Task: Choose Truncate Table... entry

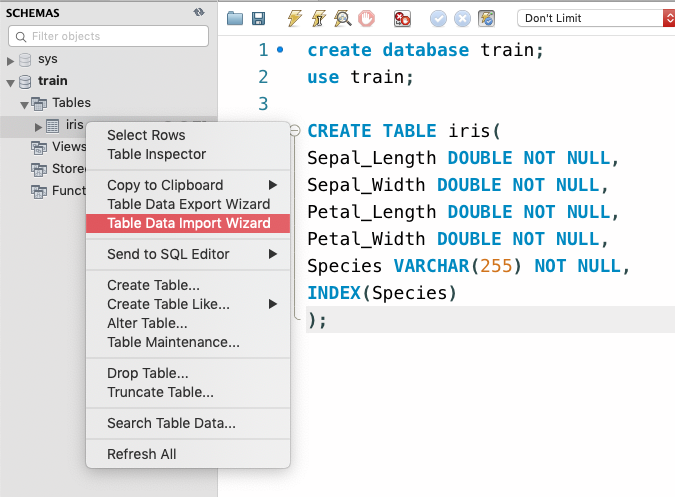Action: [x=188, y=392]
